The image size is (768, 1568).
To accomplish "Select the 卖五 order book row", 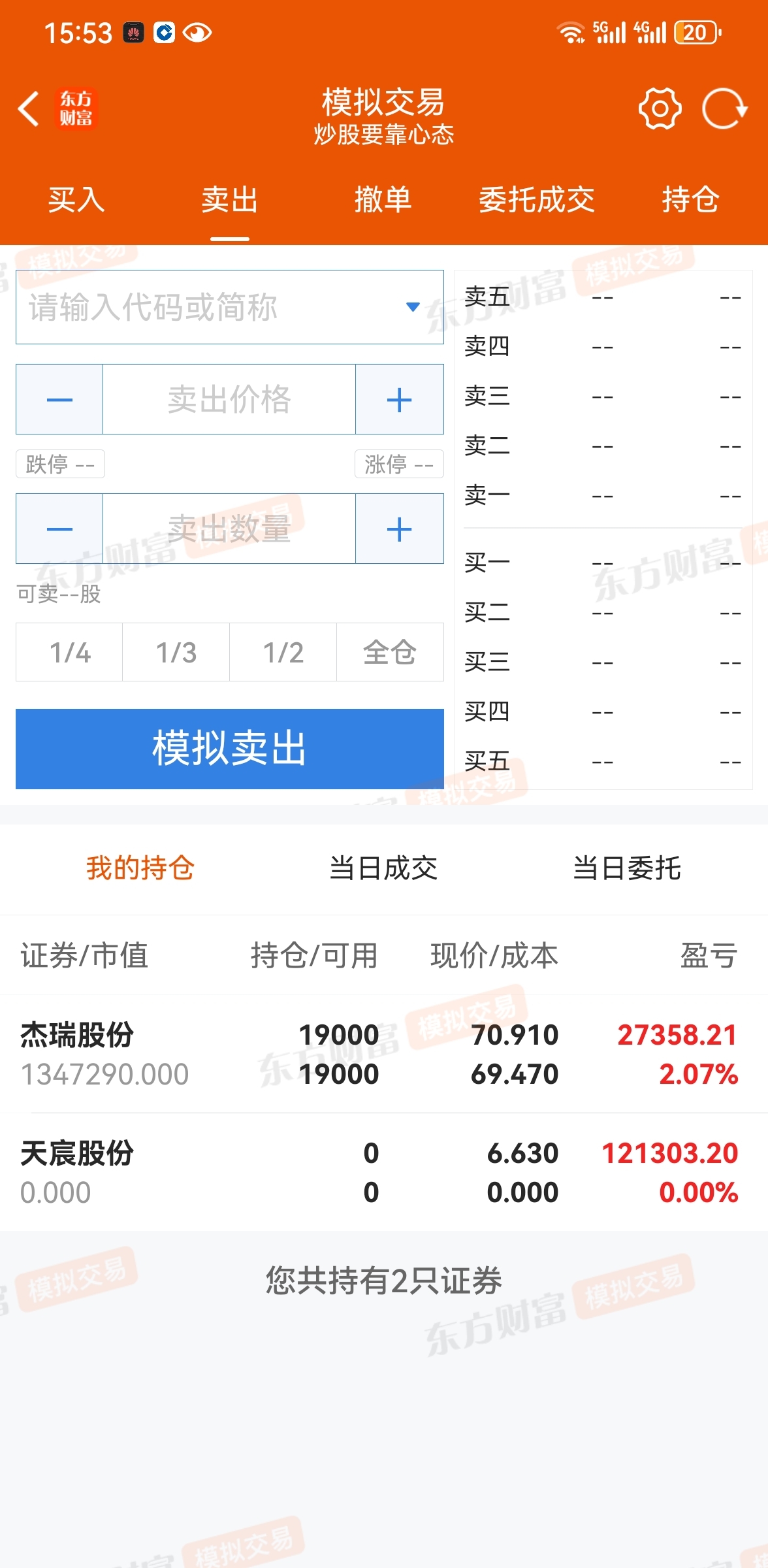I will click(x=603, y=297).
